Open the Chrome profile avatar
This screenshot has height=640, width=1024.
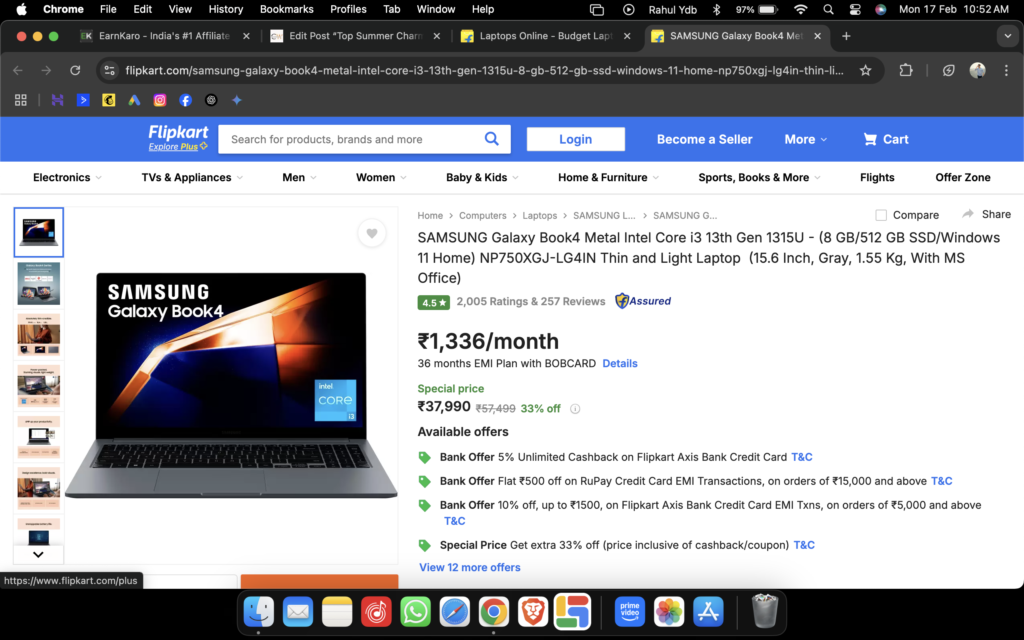(978, 71)
